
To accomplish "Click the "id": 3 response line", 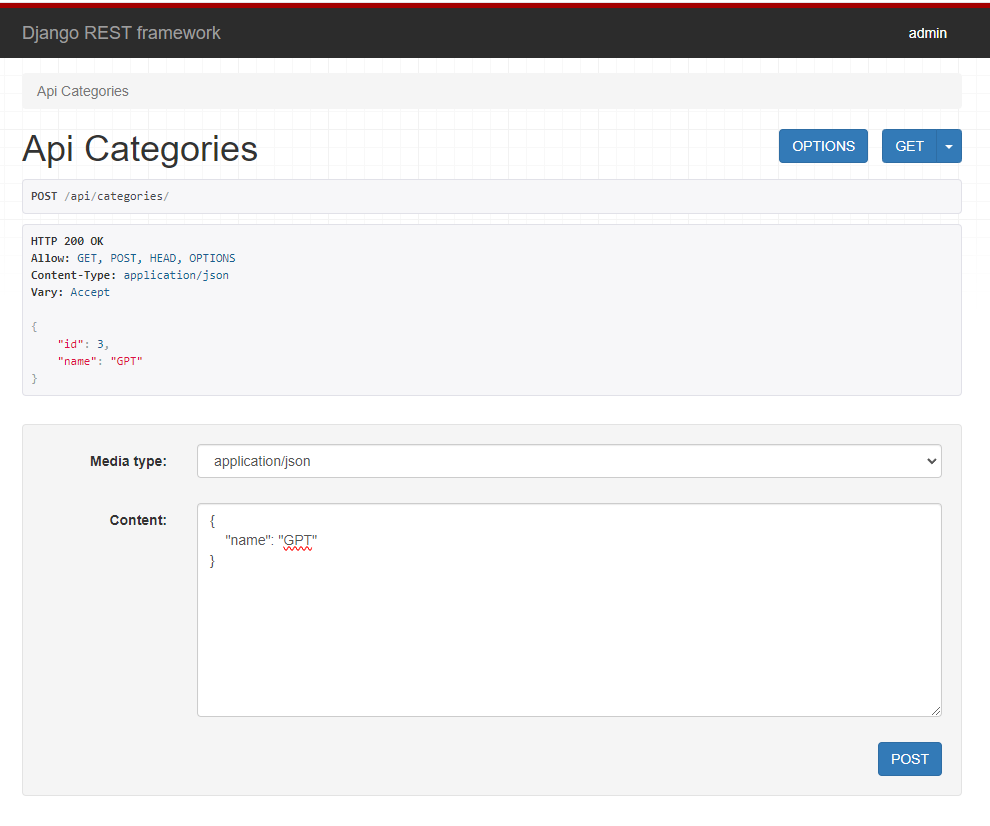I will pos(83,344).
